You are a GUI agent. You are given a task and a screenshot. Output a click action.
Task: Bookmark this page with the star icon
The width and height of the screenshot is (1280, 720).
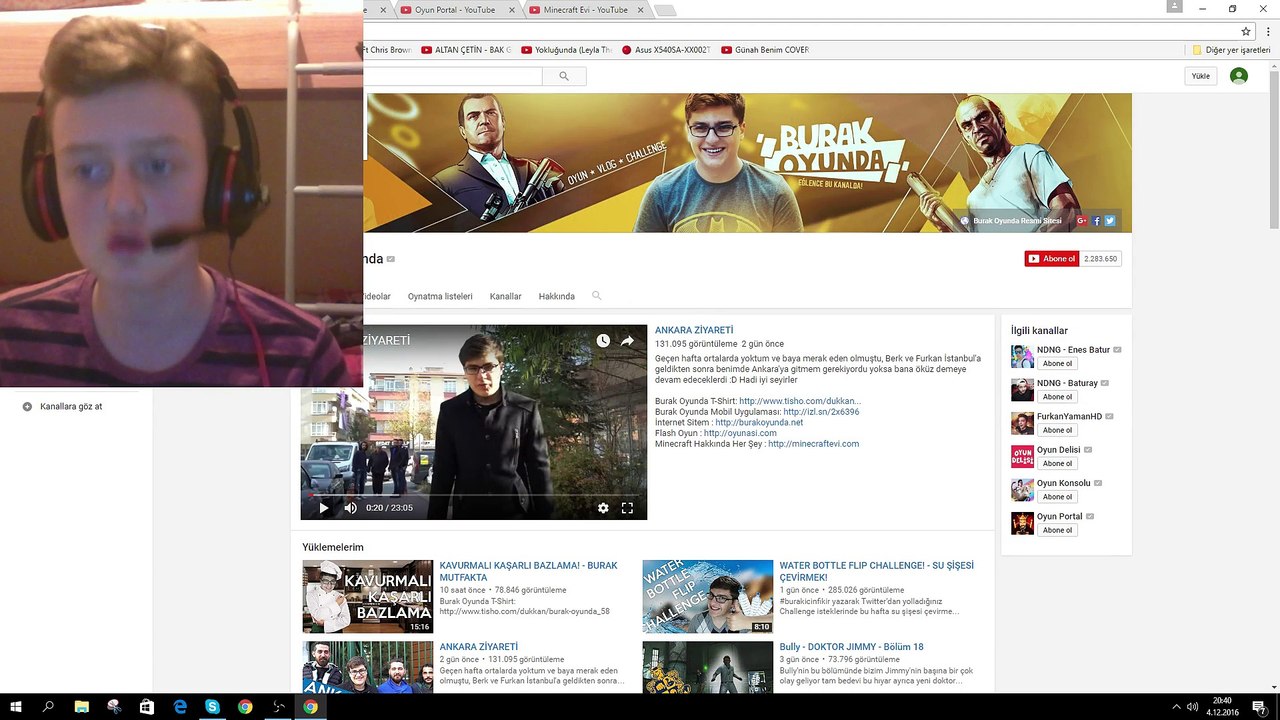point(1246,31)
